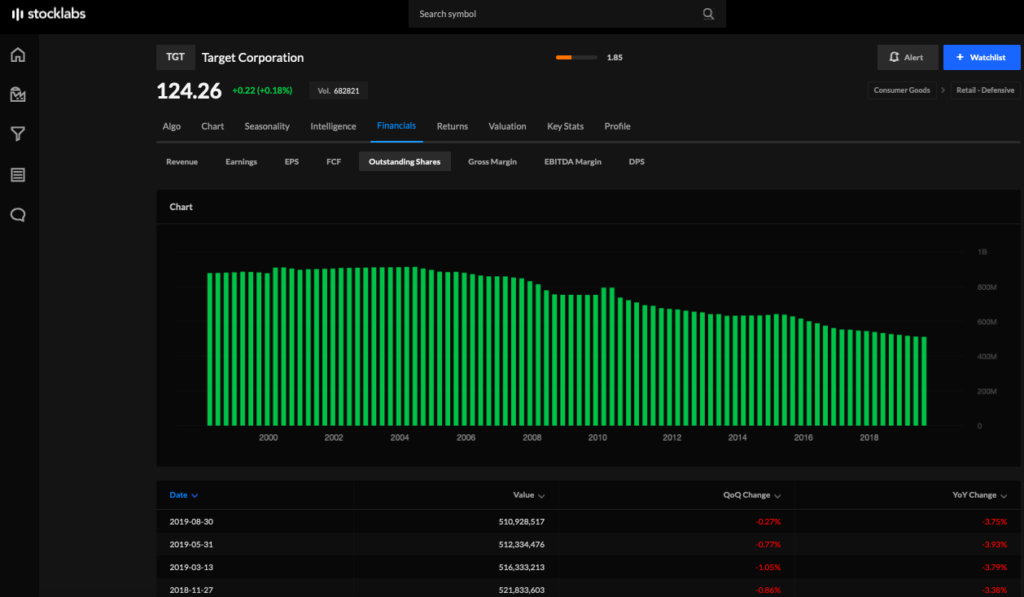
Task: Click the orange score bar beside 1.85
Action: 576,57
